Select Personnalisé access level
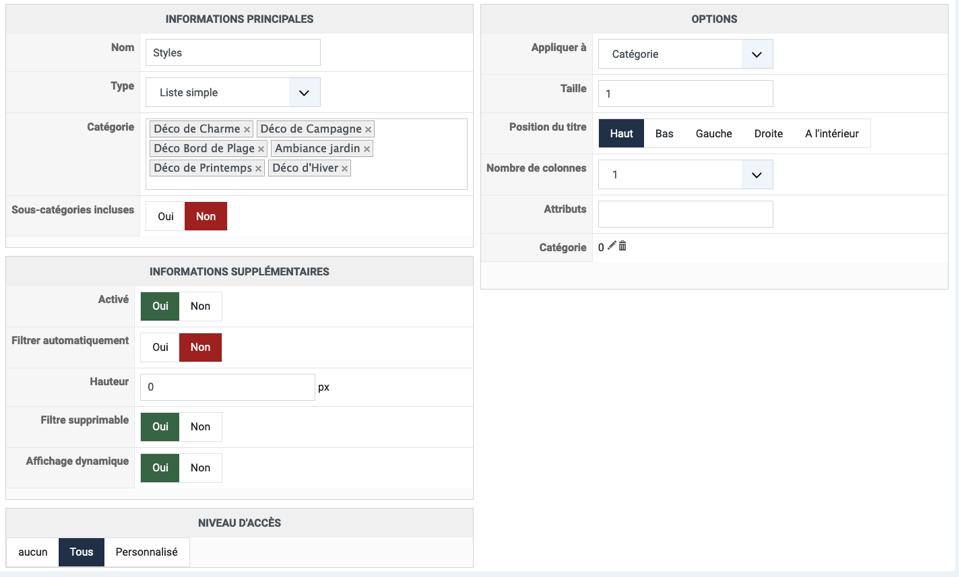The width and height of the screenshot is (959, 577). tap(146, 552)
